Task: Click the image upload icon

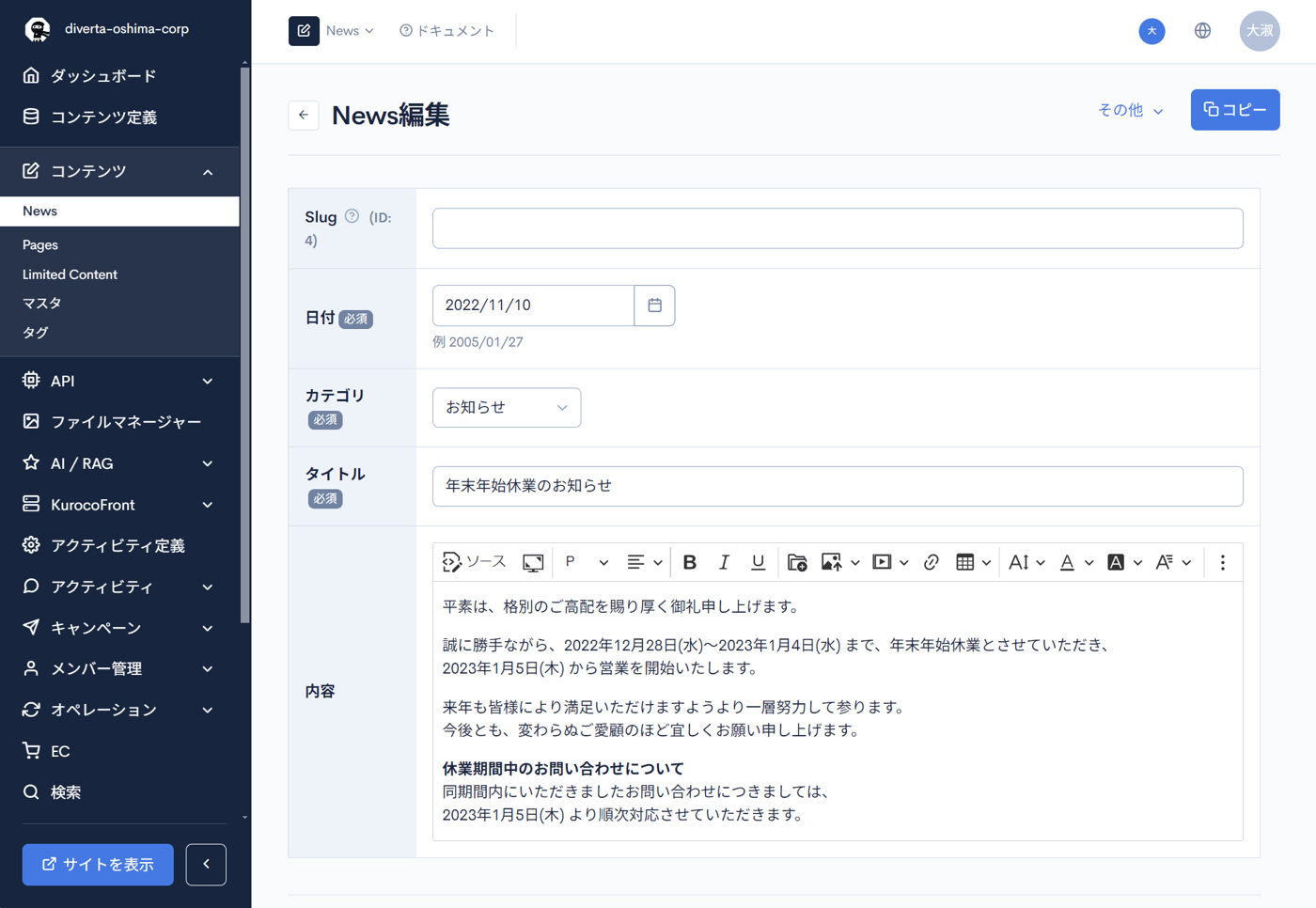Action: (832, 562)
